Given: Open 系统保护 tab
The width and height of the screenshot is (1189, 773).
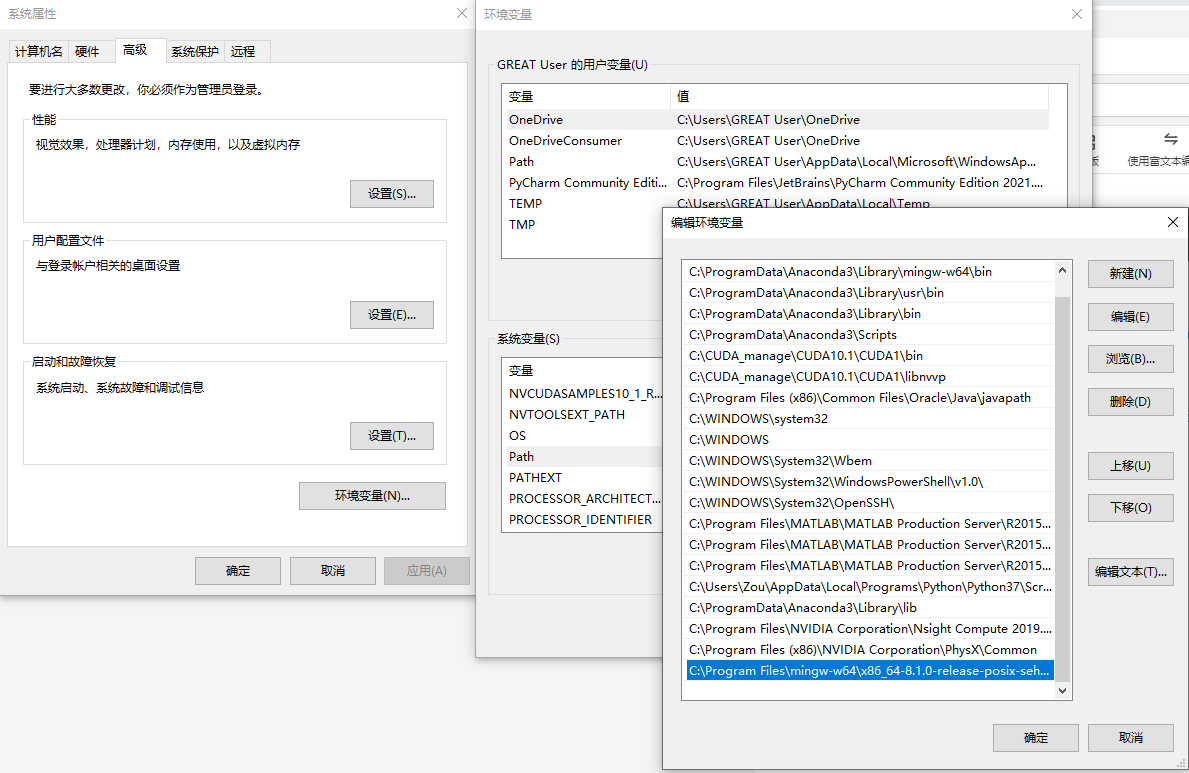Looking at the screenshot, I should 194,51.
